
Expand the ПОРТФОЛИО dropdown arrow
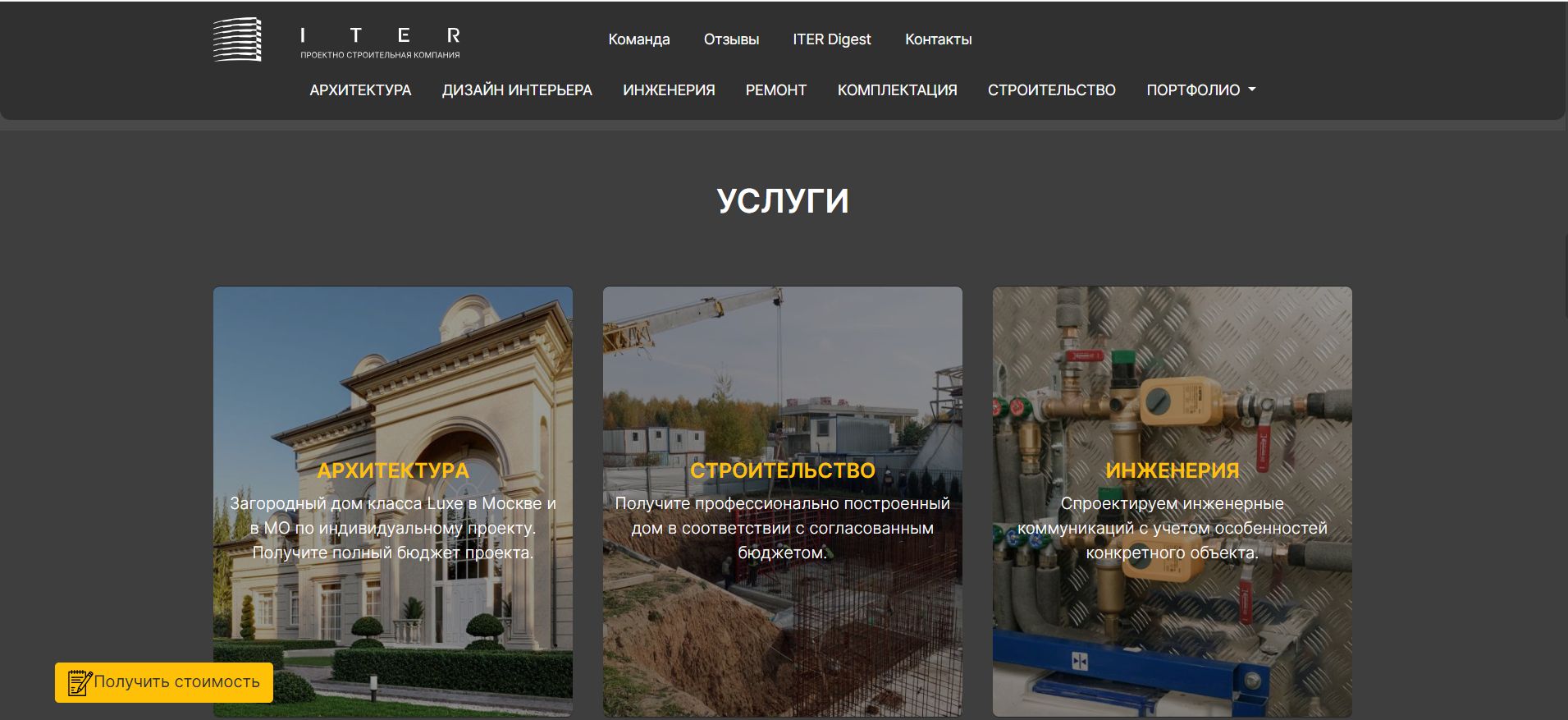(x=1252, y=89)
